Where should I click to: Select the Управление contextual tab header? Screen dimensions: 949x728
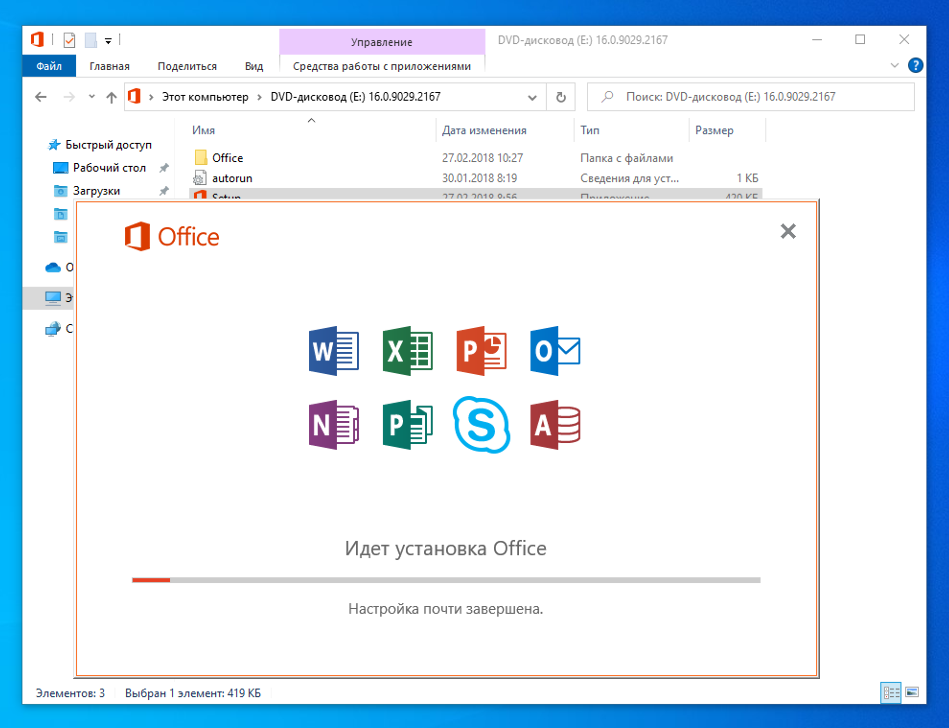pyautogui.click(x=382, y=42)
